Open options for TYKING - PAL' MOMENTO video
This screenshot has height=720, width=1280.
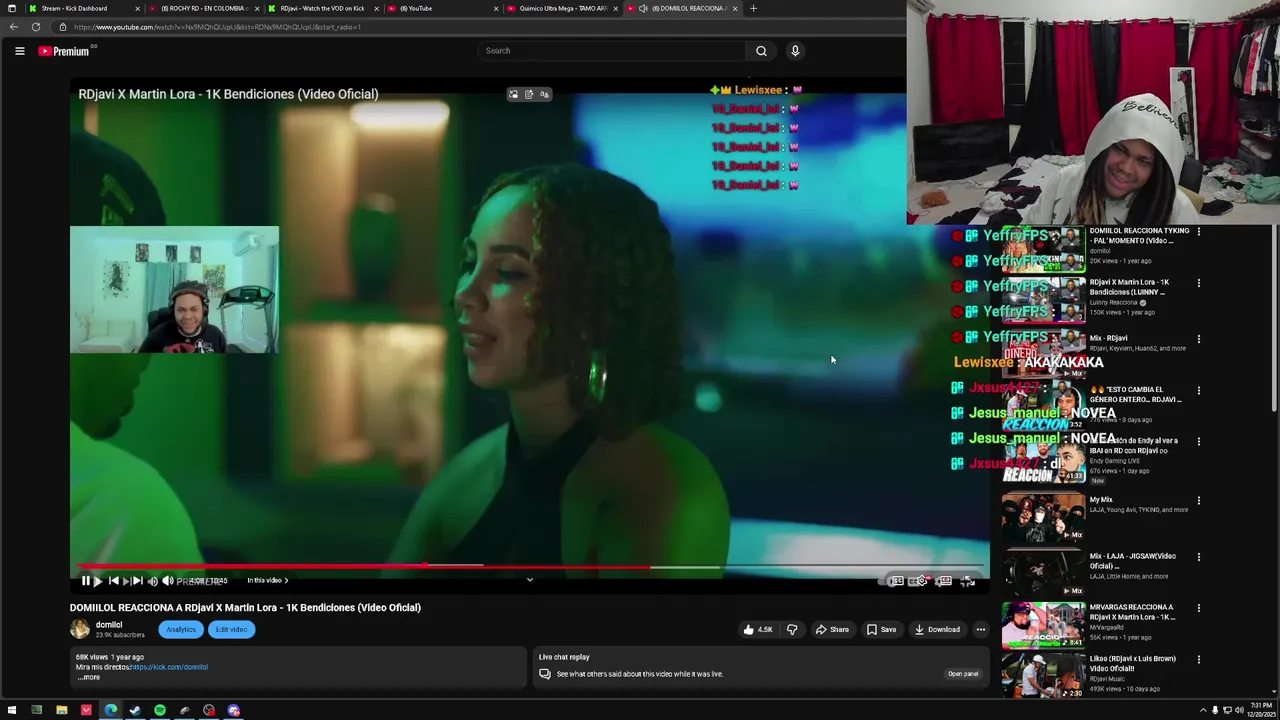tap(1199, 232)
